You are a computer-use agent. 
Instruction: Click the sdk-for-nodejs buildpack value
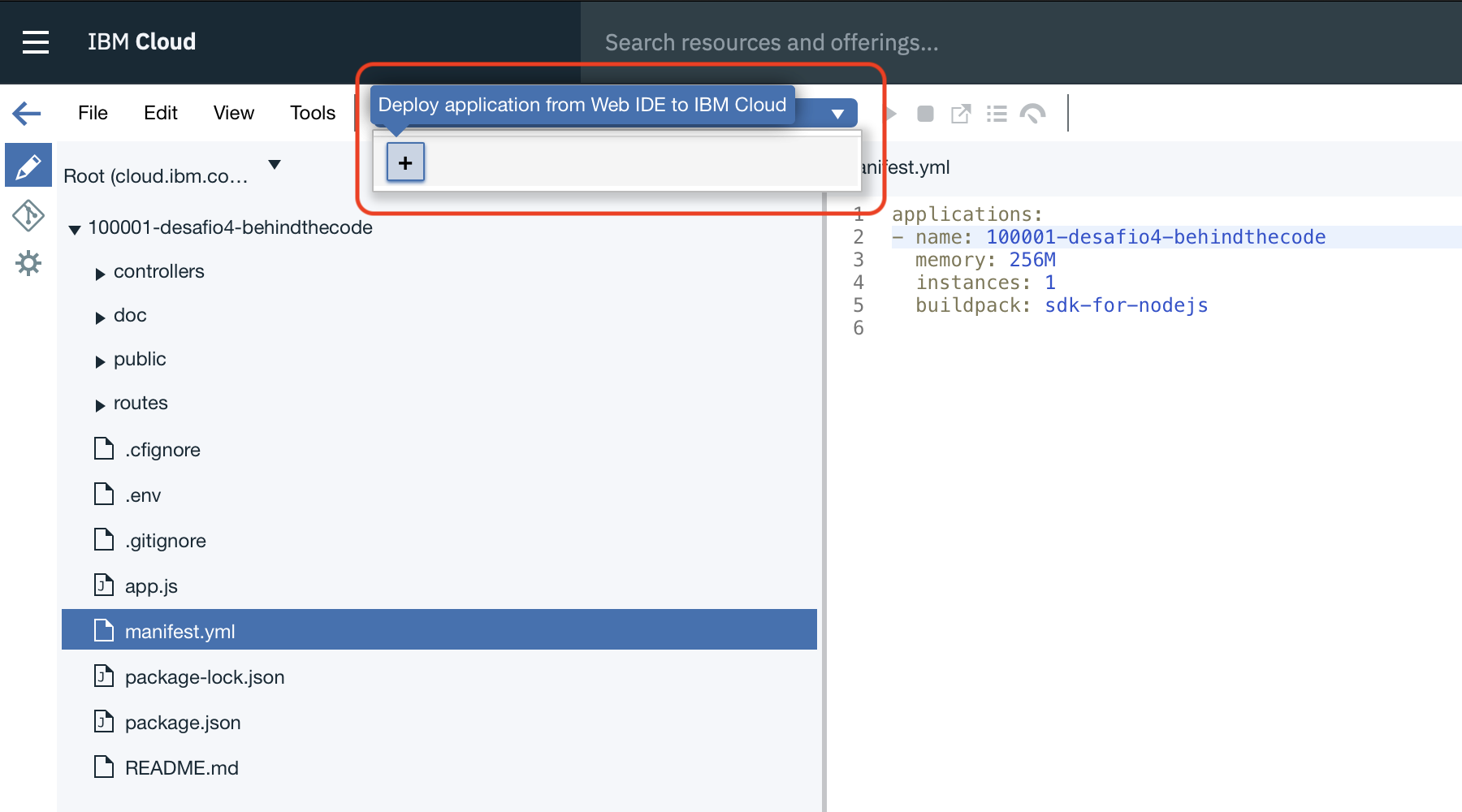coord(1127,305)
